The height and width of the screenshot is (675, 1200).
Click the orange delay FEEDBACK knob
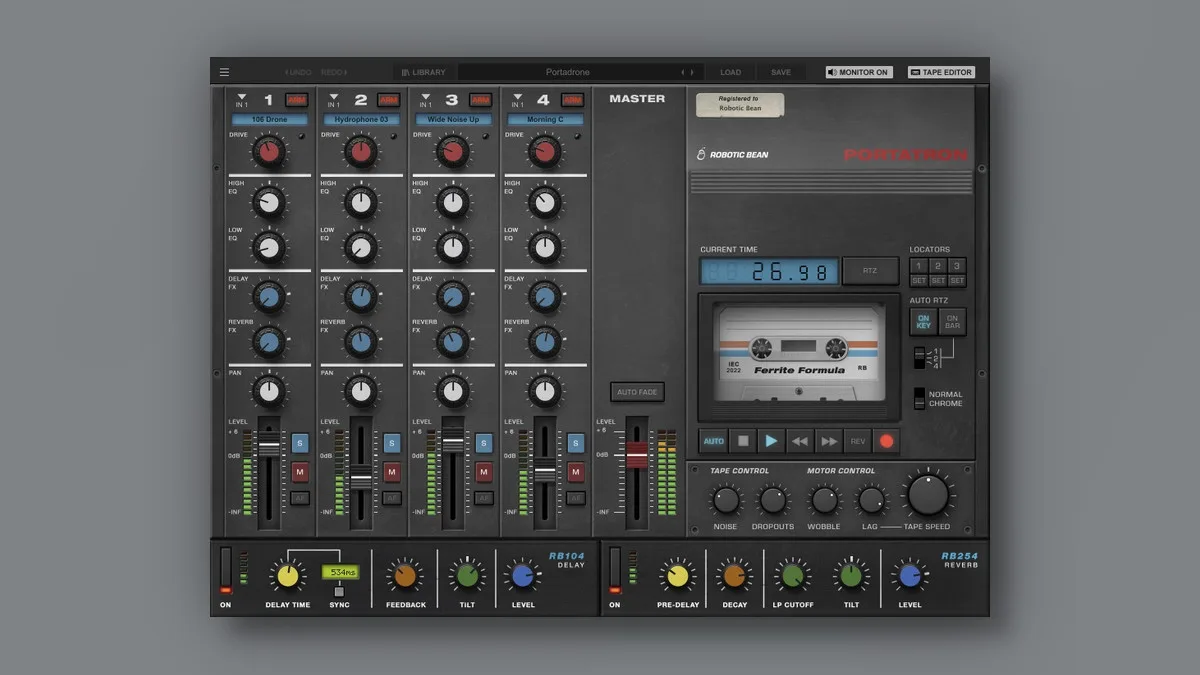click(405, 575)
